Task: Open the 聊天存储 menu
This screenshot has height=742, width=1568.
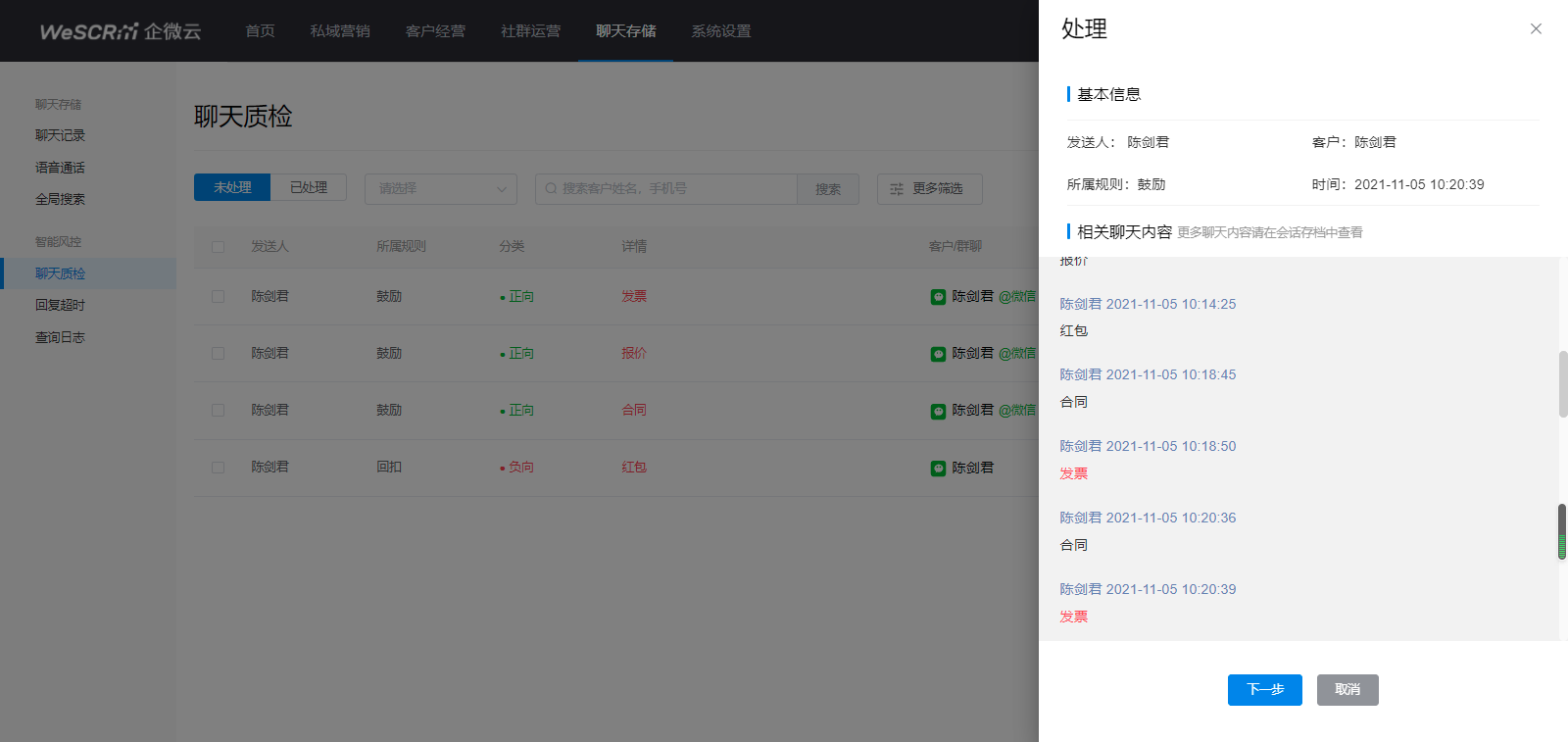Action: point(625,31)
